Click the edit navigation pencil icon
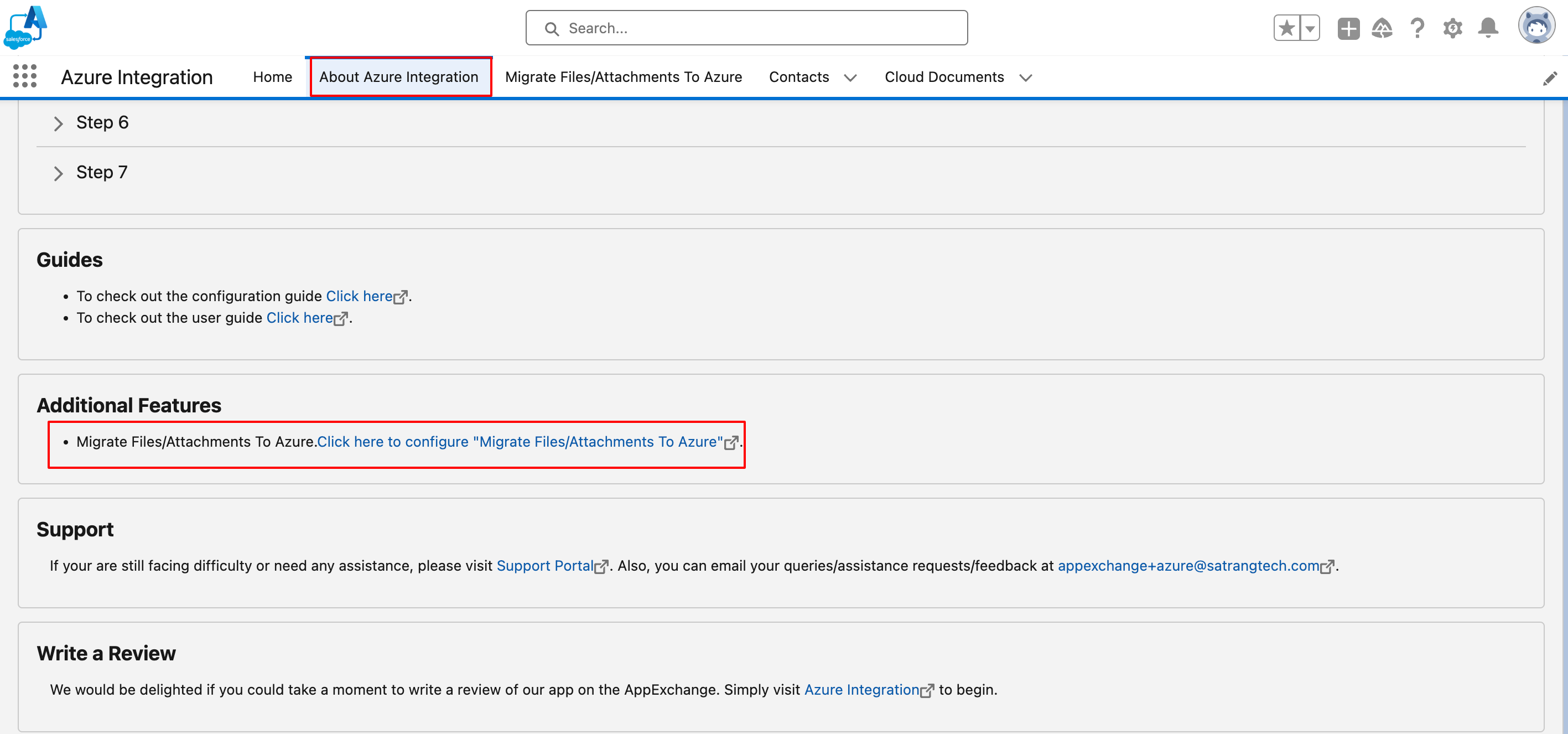This screenshot has width=1568, height=734. 1550,78
